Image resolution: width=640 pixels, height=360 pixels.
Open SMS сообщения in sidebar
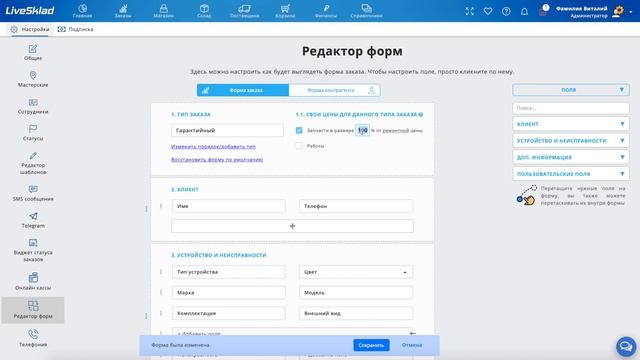33,193
